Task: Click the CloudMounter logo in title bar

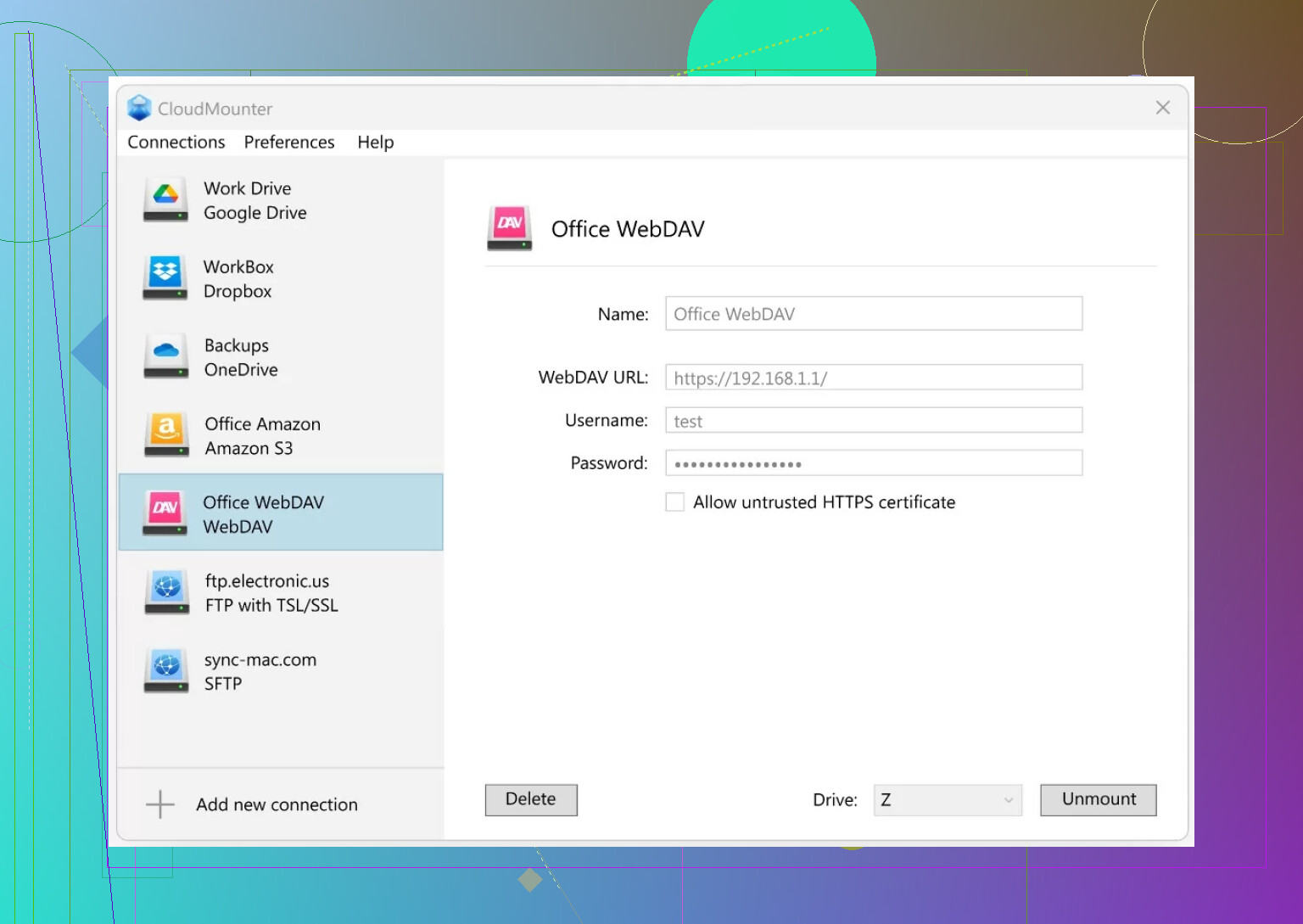Action: tap(139, 109)
